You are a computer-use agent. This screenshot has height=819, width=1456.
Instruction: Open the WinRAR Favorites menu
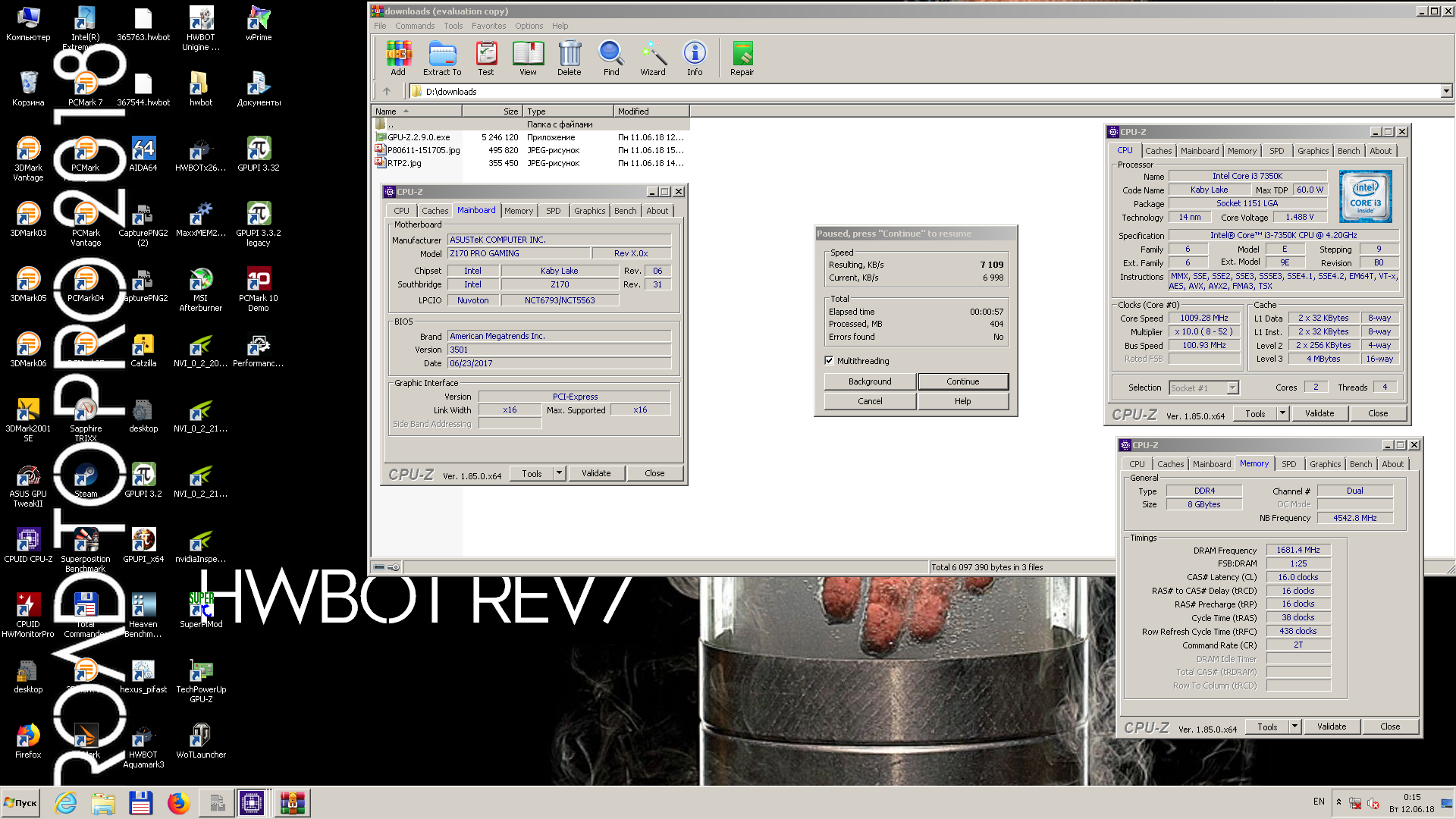pos(488,26)
